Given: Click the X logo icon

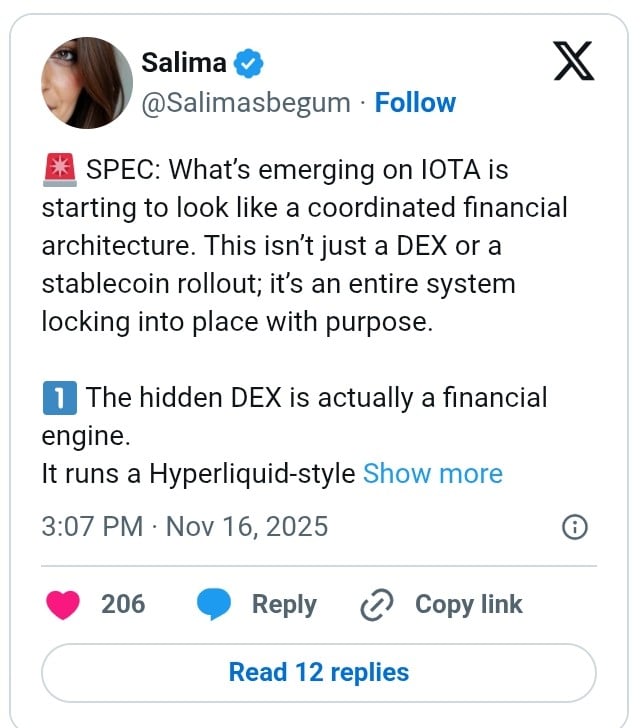Looking at the screenshot, I should pyautogui.click(x=573, y=61).
